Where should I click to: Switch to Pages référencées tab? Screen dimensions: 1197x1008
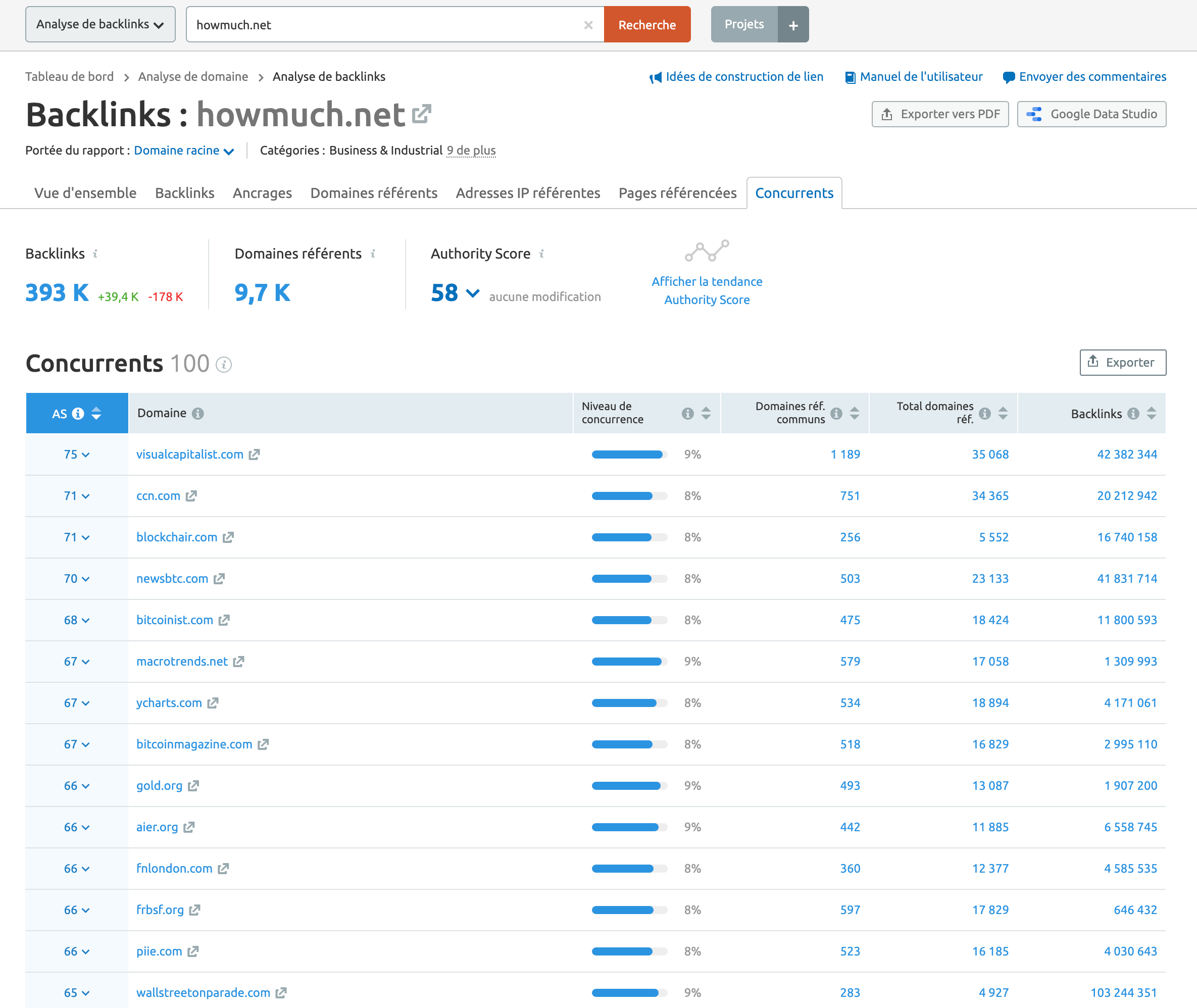678,193
